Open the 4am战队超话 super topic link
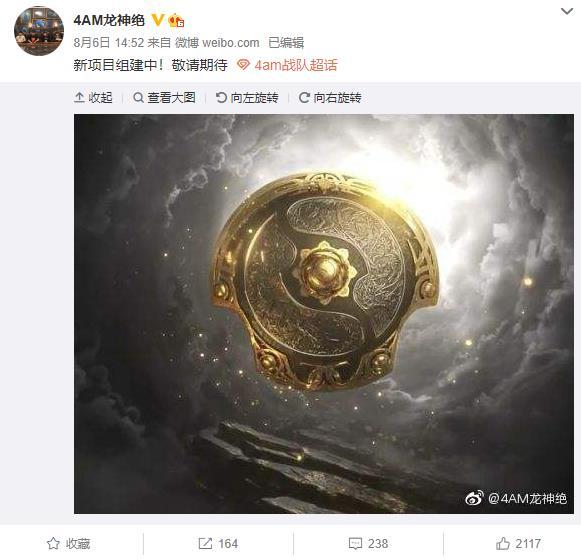581x560 pixels. pyautogui.click(x=296, y=65)
